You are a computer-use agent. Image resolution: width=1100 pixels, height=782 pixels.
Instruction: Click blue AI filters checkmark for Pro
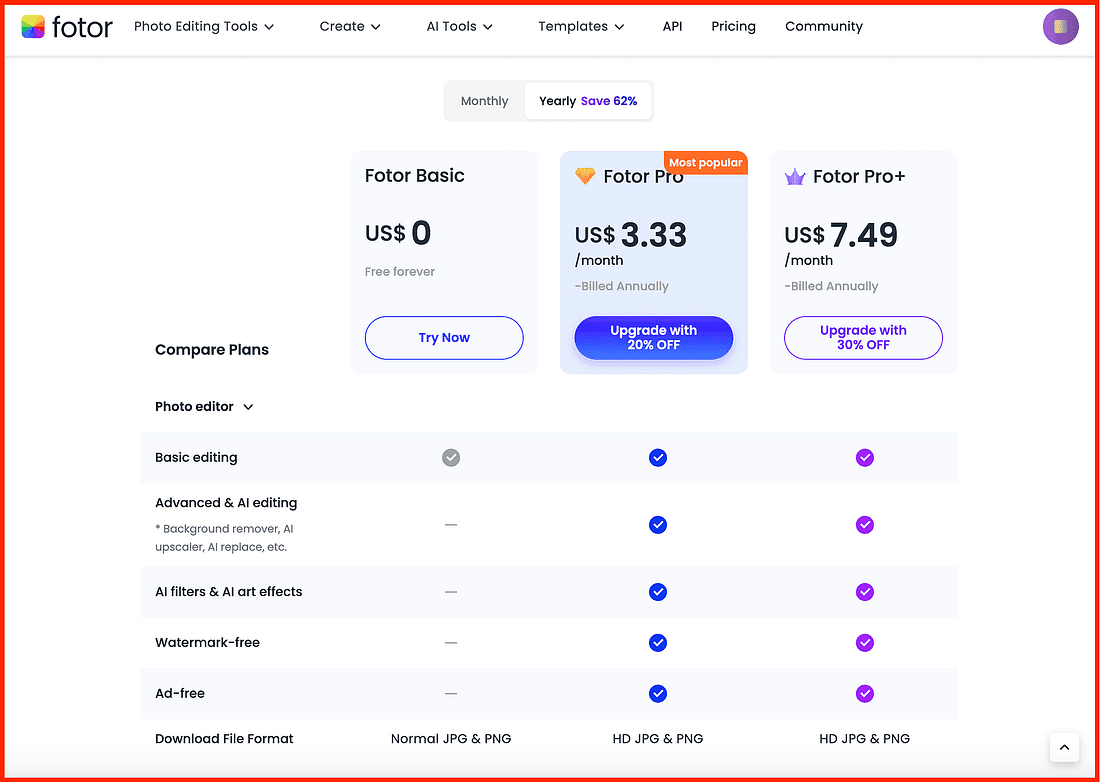657,592
